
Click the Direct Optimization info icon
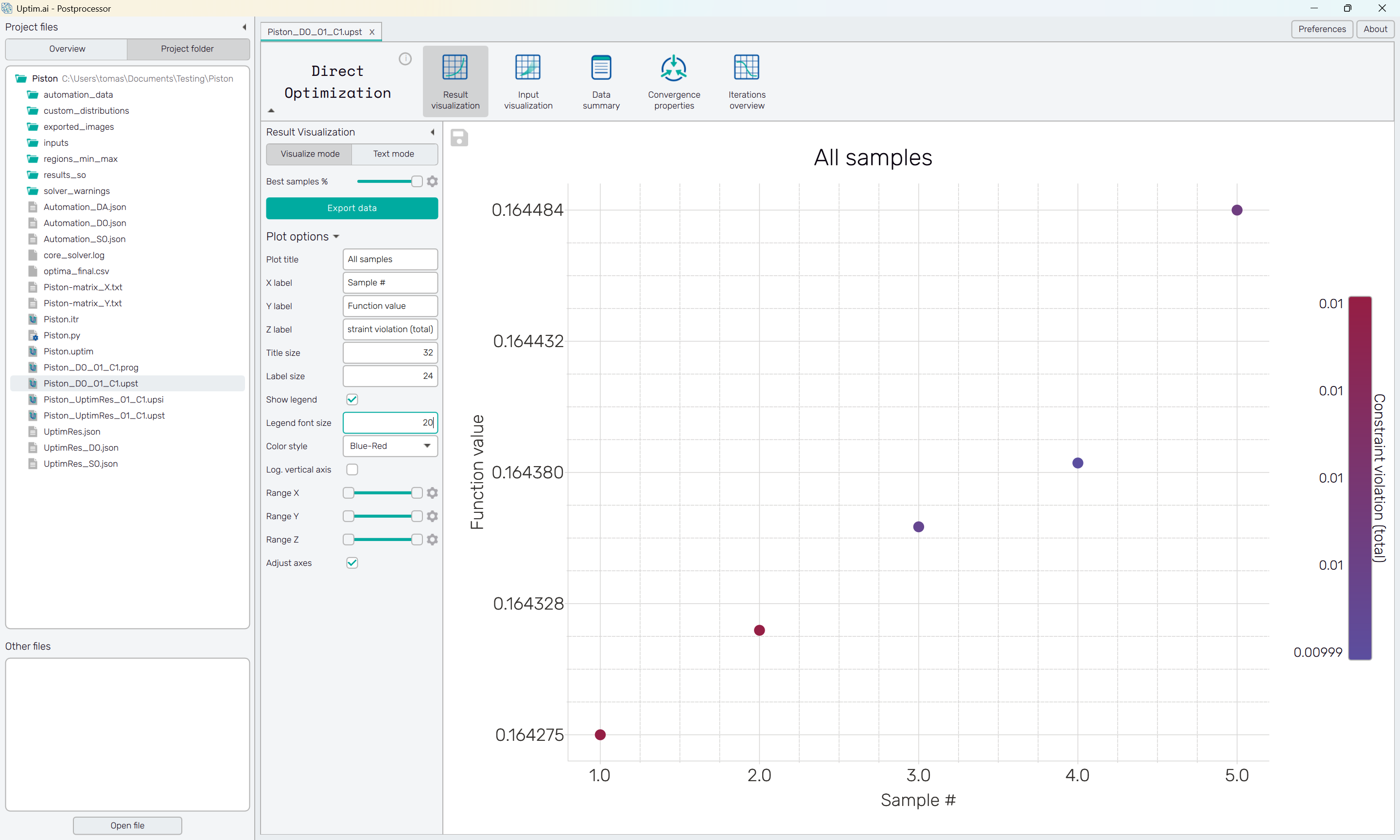click(x=404, y=59)
